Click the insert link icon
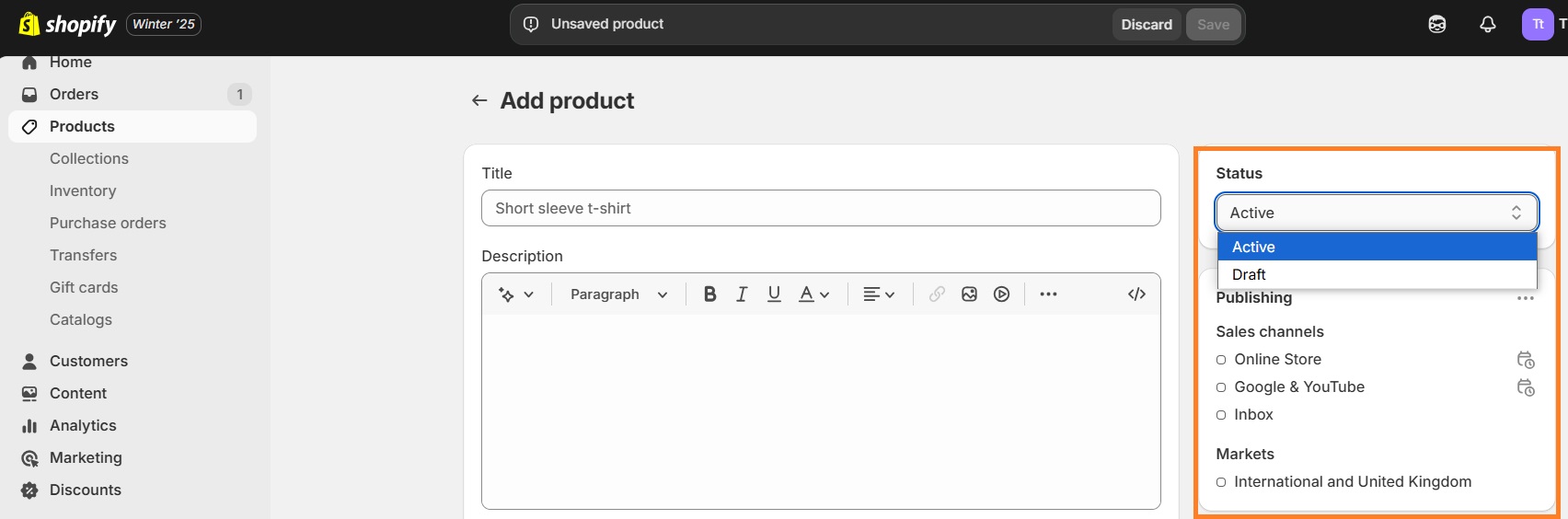The image size is (1568, 519). (937, 294)
